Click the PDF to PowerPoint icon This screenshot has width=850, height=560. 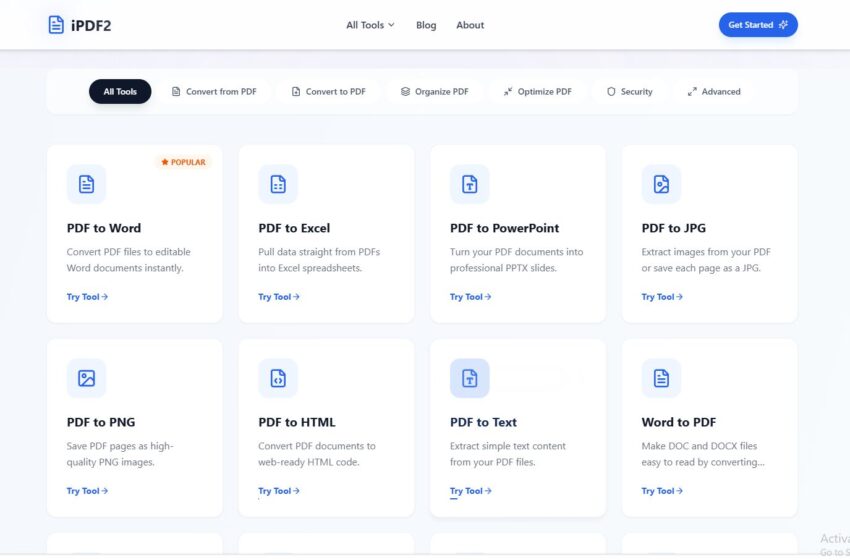coord(469,184)
